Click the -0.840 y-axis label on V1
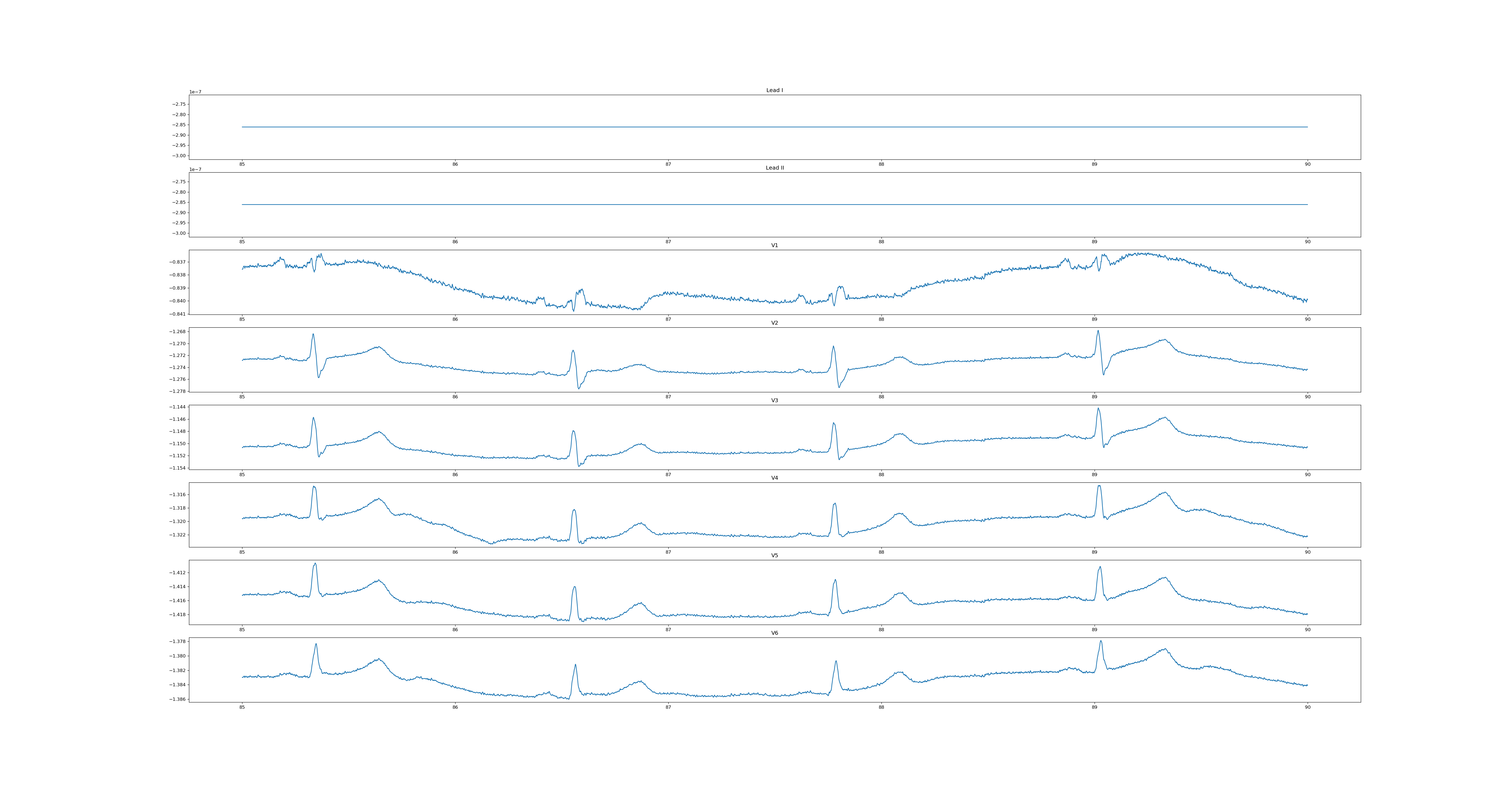Image resolution: width=1512 pixels, height=789 pixels. coord(178,301)
